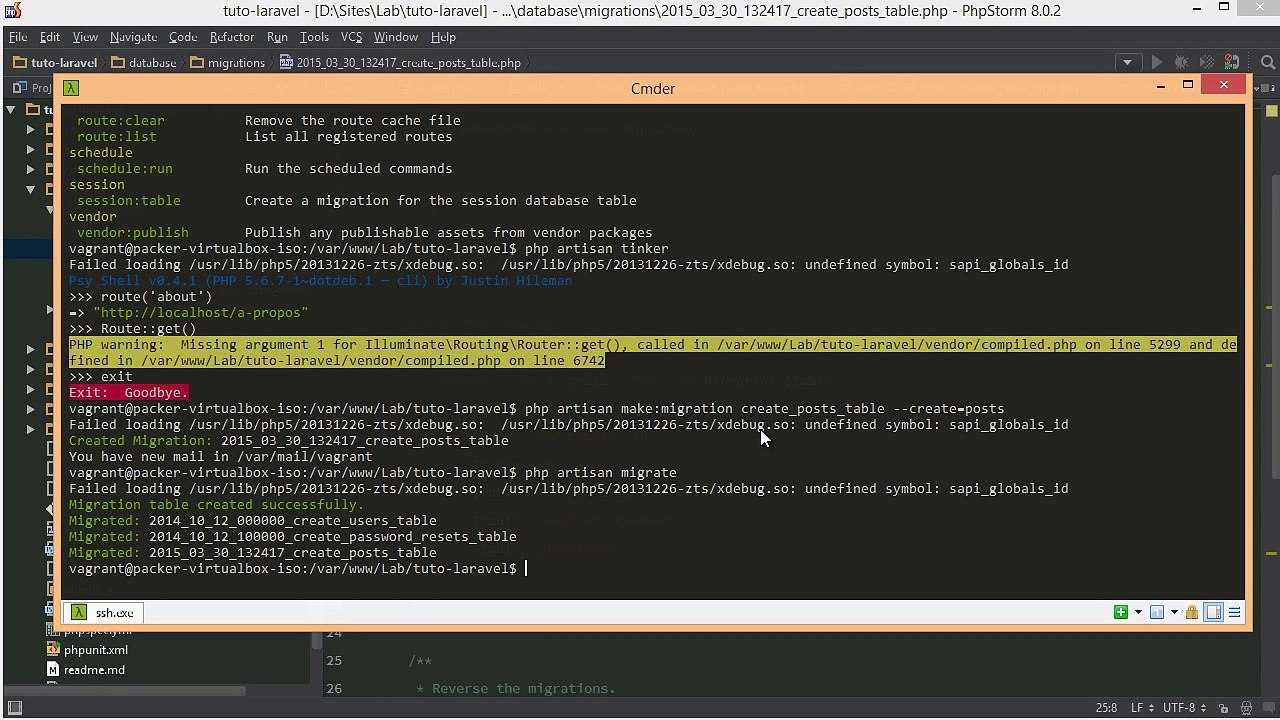Click the highlighted PHP warning line in terminal
The height and width of the screenshot is (720, 1280).
[x=652, y=353]
